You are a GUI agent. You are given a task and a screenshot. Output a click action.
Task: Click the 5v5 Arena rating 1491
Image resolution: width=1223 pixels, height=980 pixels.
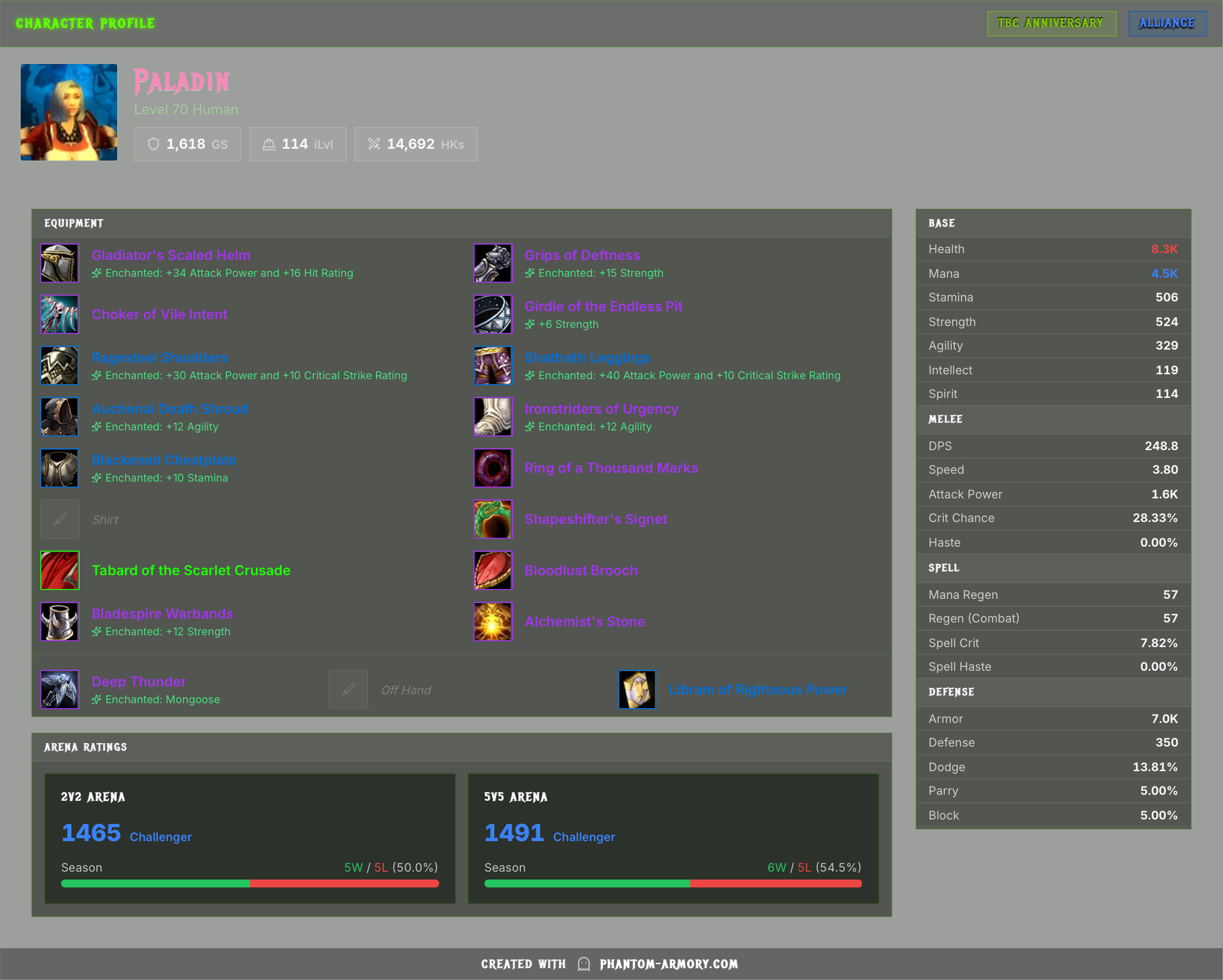pos(514,833)
